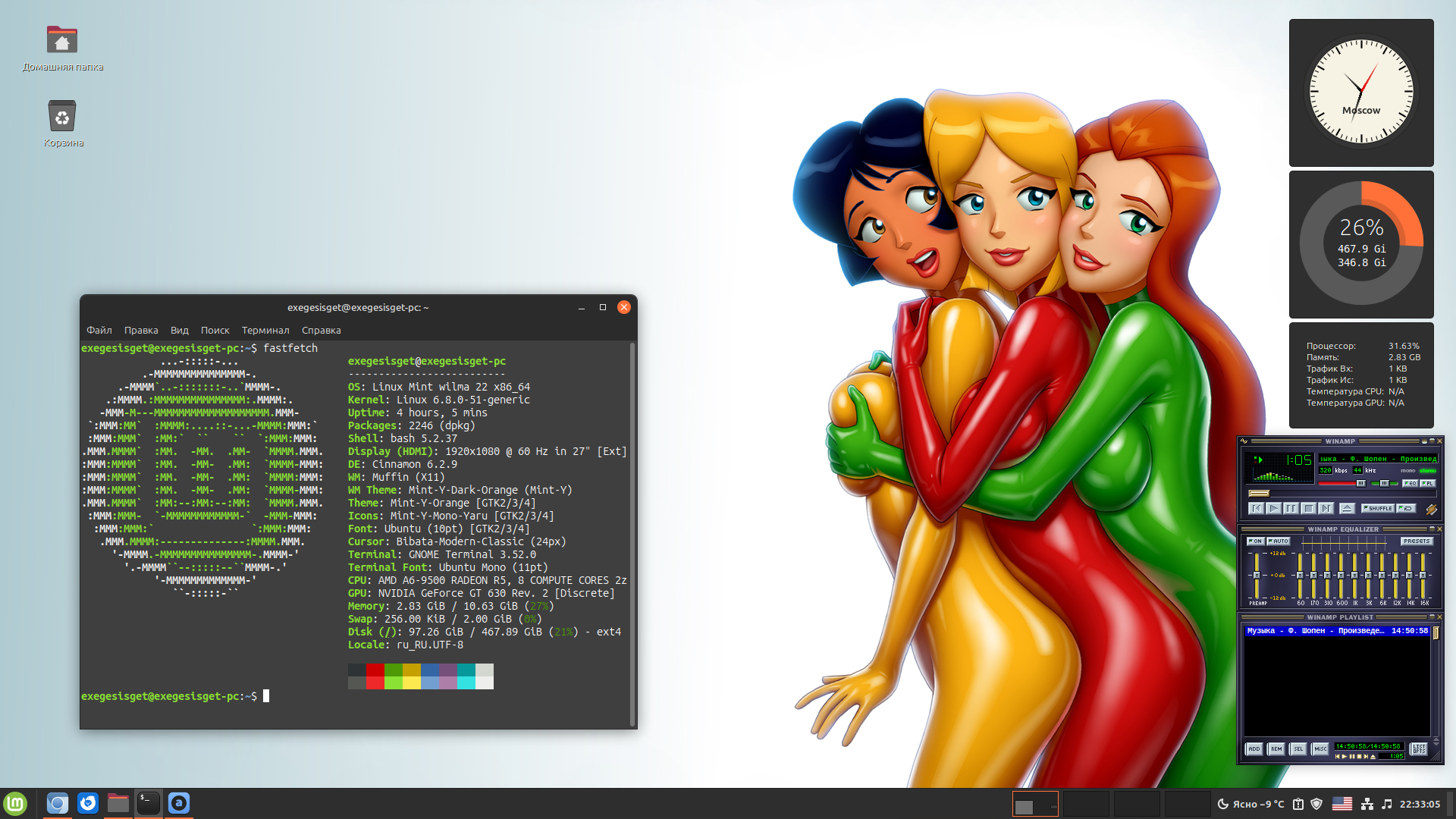
Task: Skip to next track in Winamp
Action: point(1326,508)
